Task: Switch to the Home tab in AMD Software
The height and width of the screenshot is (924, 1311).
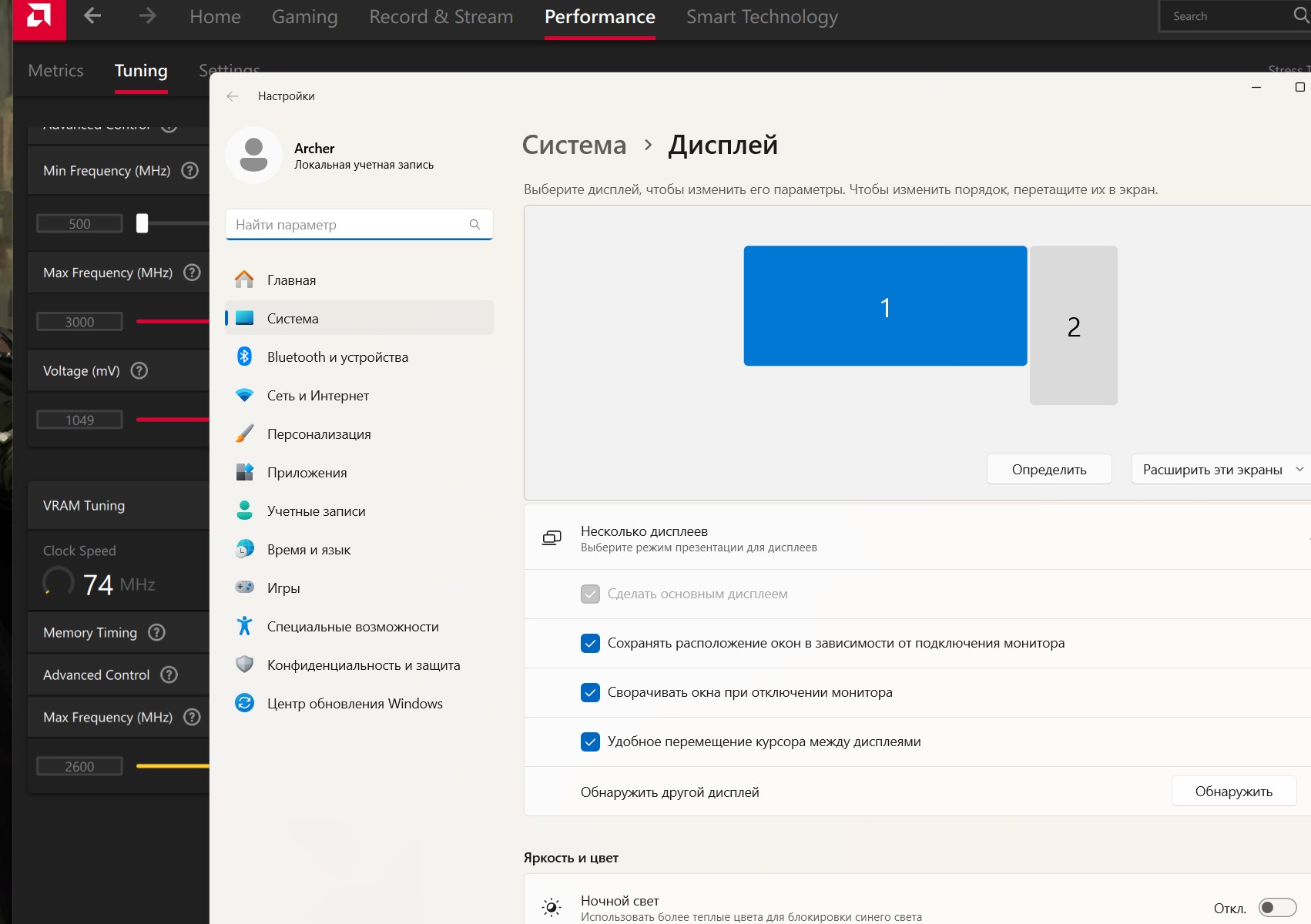Action: click(215, 17)
